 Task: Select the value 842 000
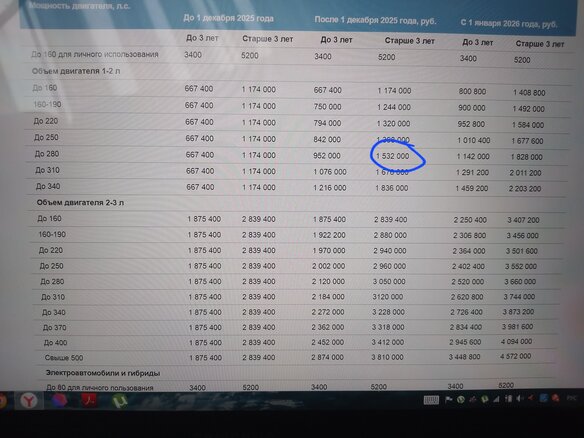coord(327,139)
